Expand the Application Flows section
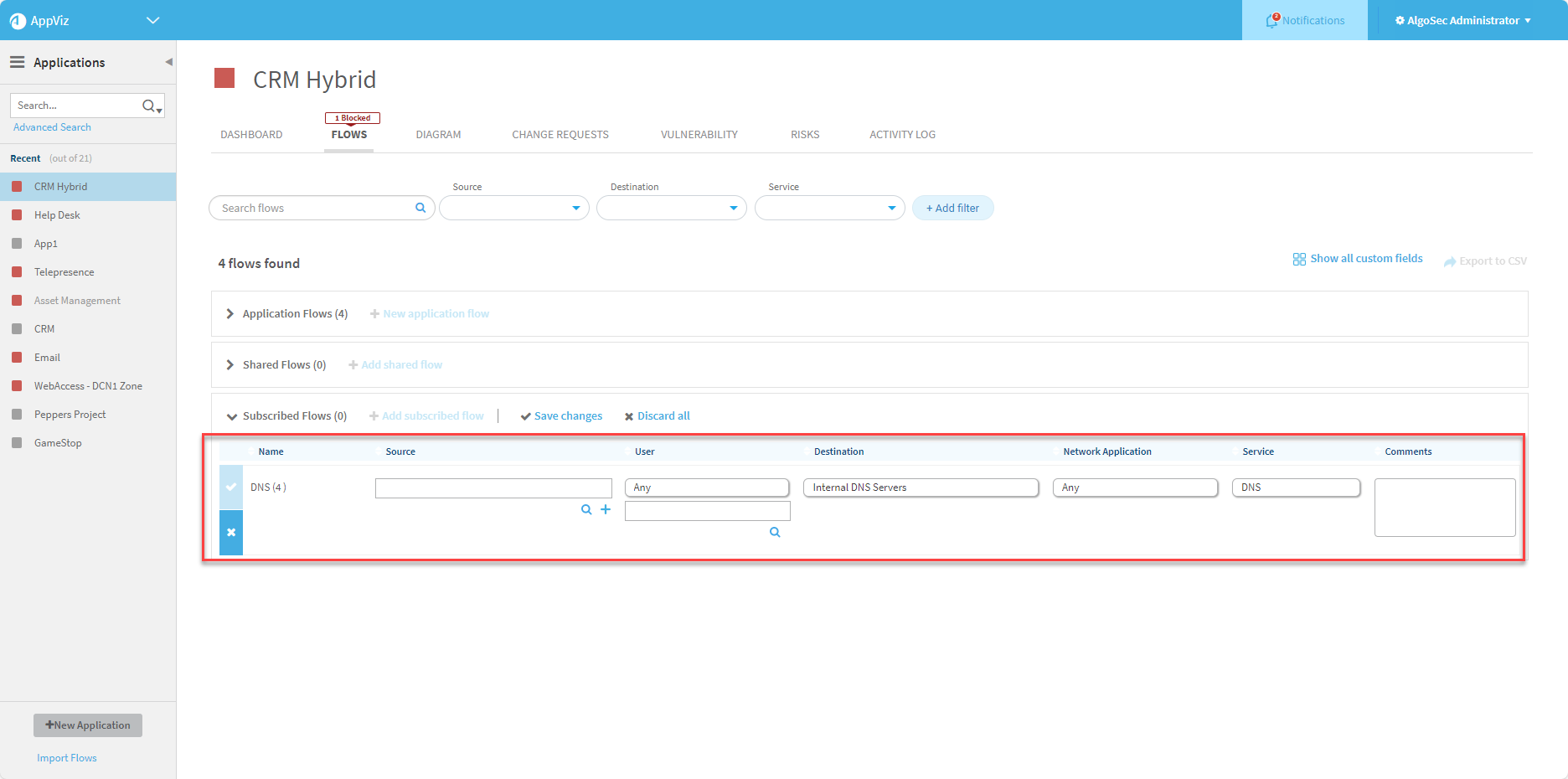The image size is (1568, 779). tap(230, 313)
